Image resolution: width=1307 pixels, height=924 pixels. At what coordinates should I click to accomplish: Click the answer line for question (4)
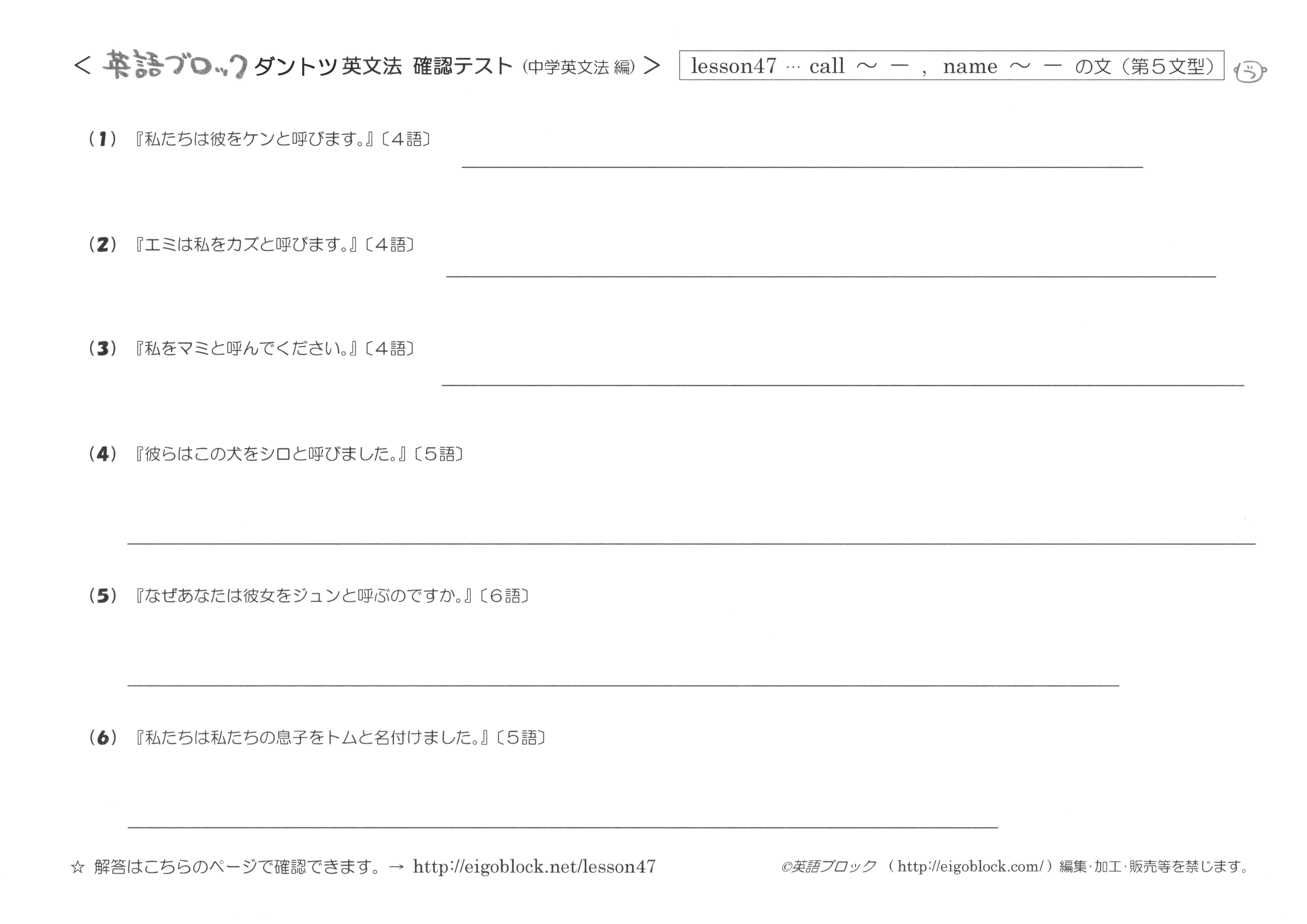[691, 544]
